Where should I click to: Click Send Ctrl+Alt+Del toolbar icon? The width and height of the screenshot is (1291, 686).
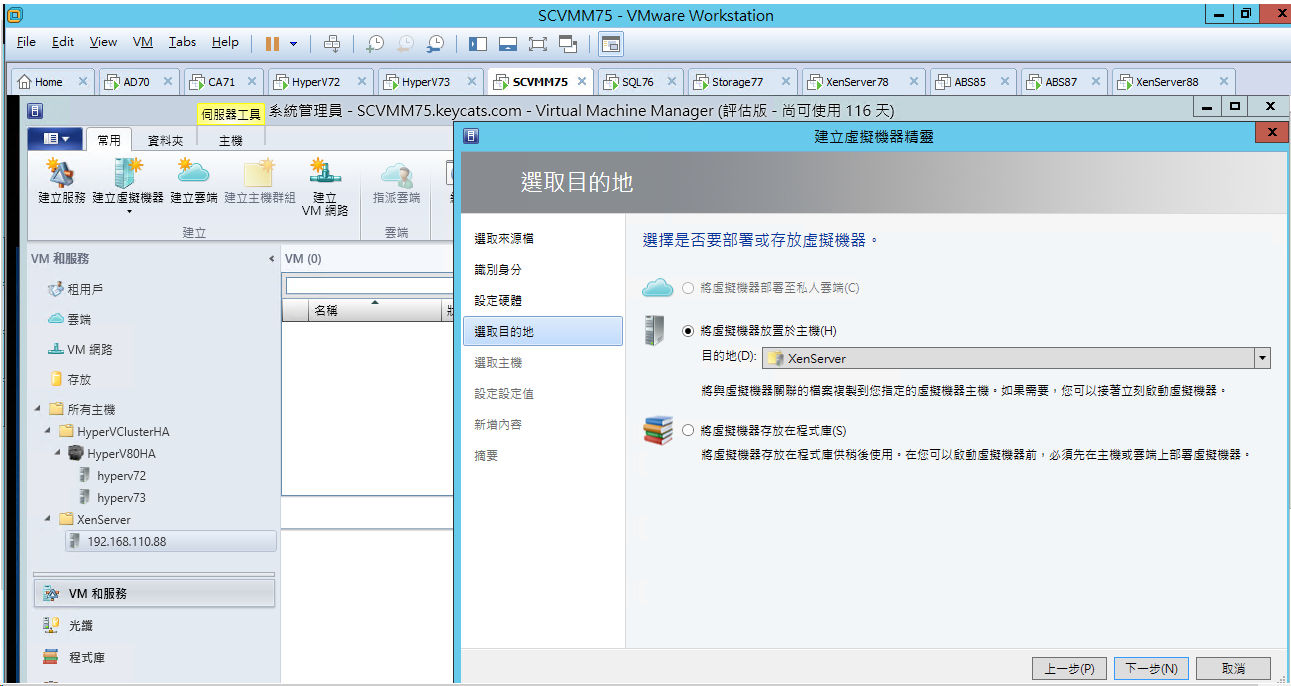pos(332,43)
